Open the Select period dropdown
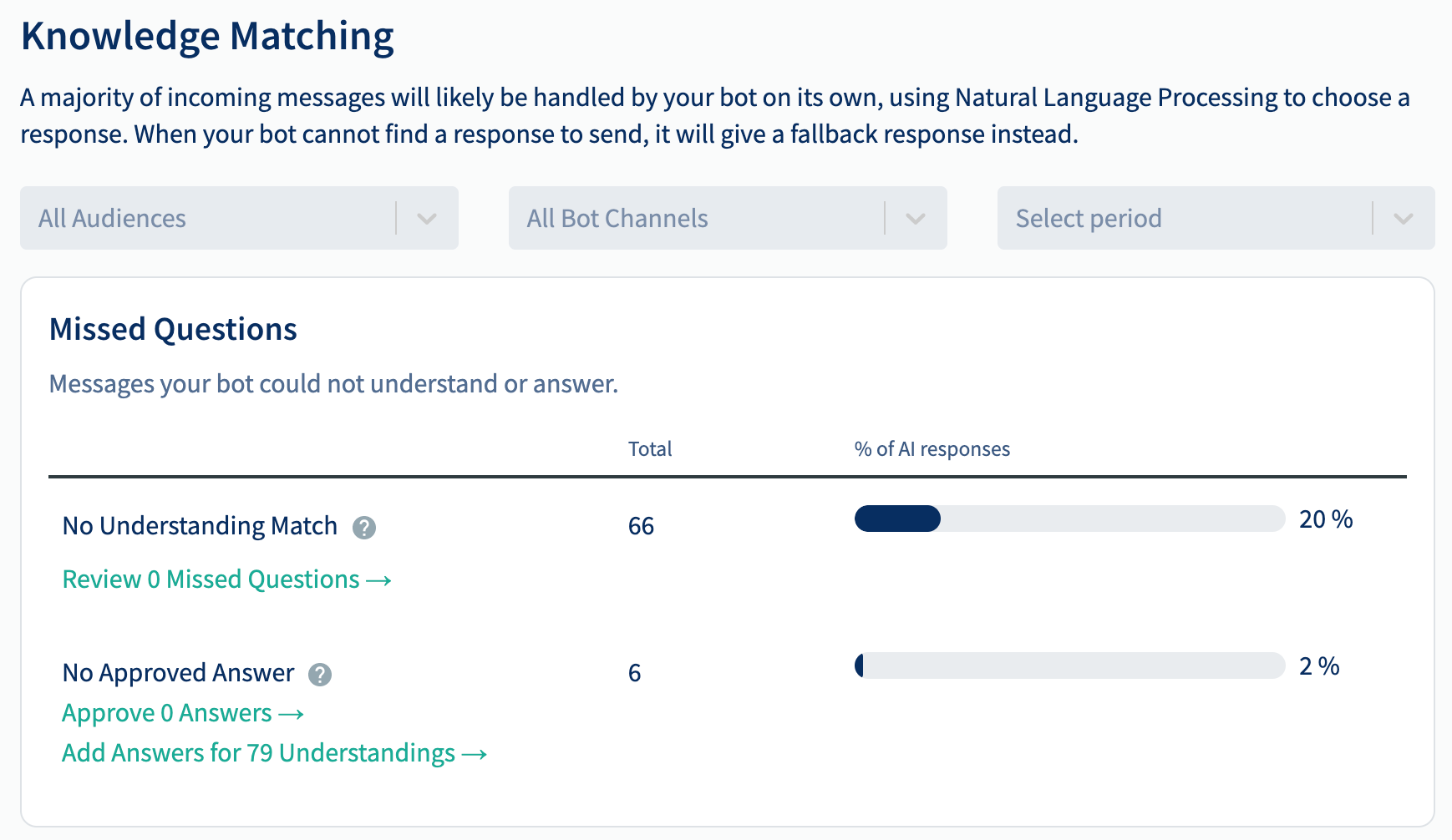The height and width of the screenshot is (840, 1452). [1216, 218]
